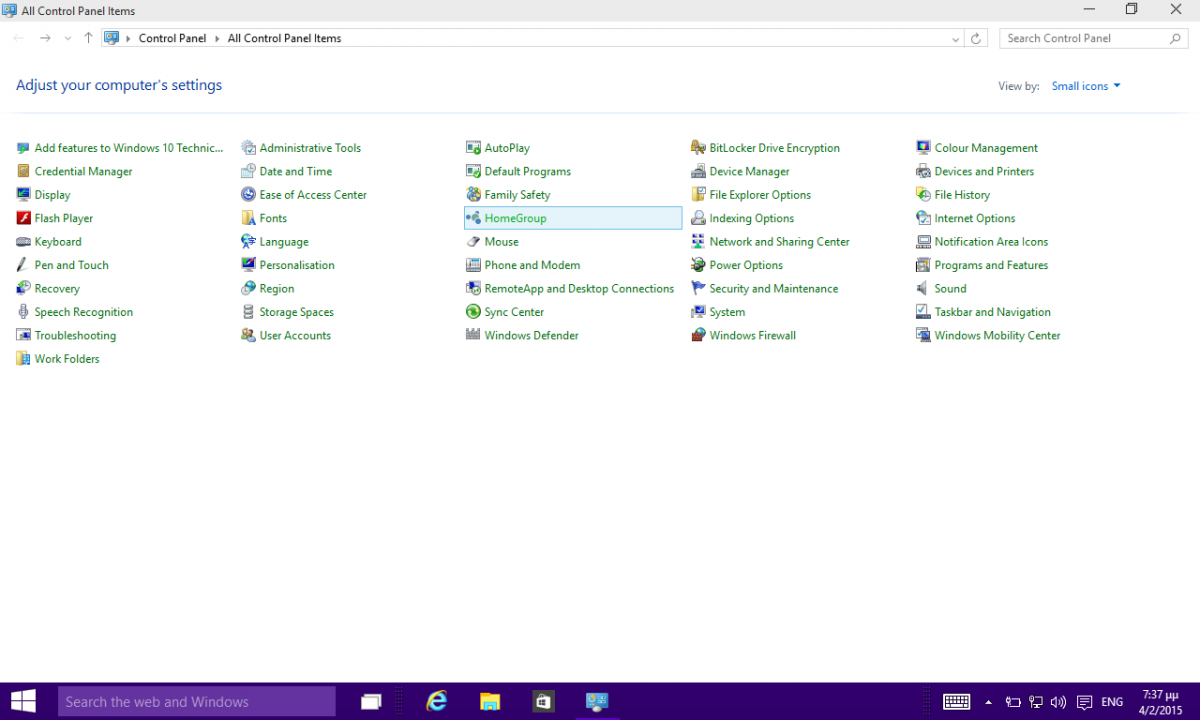Click the Ease of Access Center icon
Image resolution: width=1200 pixels, height=720 pixels.
pos(248,195)
